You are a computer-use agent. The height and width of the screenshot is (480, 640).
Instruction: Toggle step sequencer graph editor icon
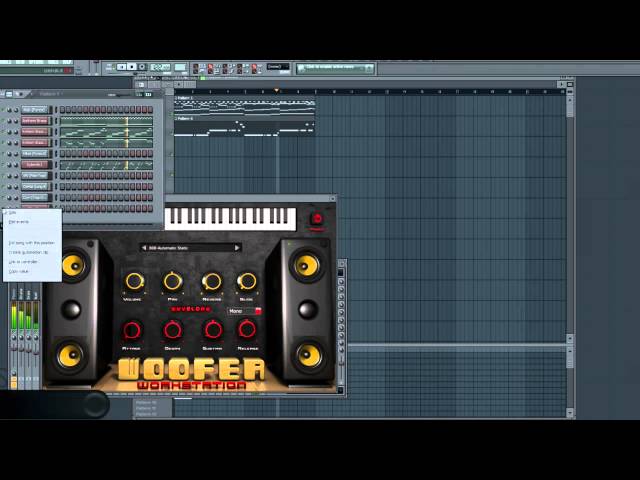tap(139, 94)
